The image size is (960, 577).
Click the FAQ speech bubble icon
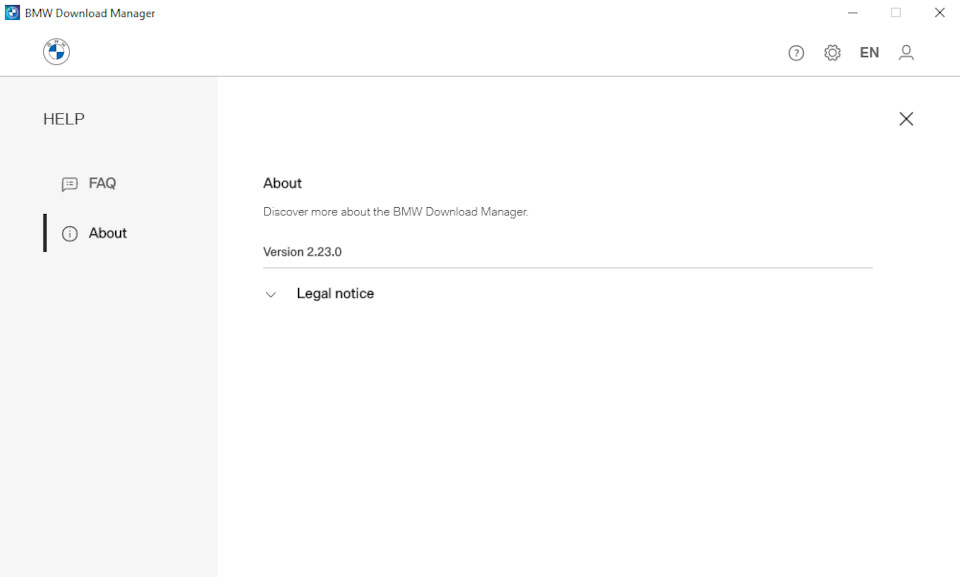68,183
